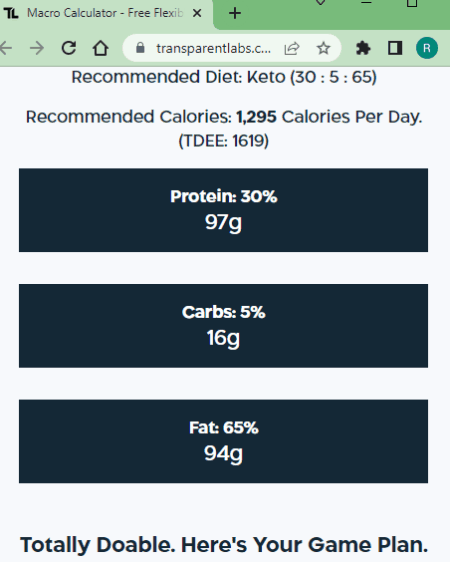Reload the Macro Calculator page

[x=68, y=48]
